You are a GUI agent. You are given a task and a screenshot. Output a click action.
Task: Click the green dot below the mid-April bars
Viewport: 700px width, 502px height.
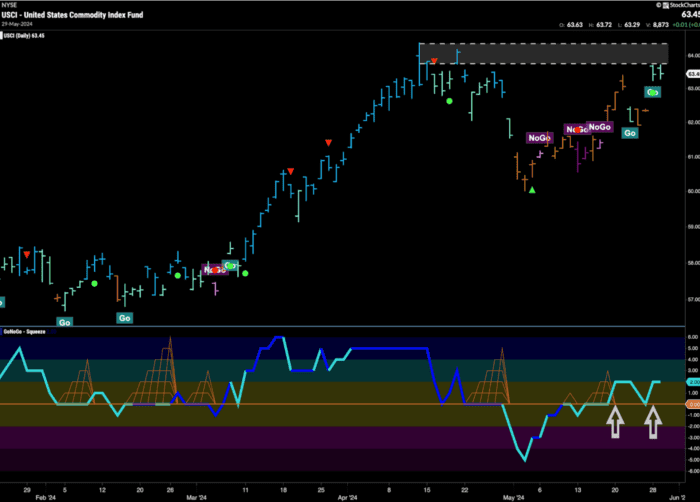tap(450, 101)
